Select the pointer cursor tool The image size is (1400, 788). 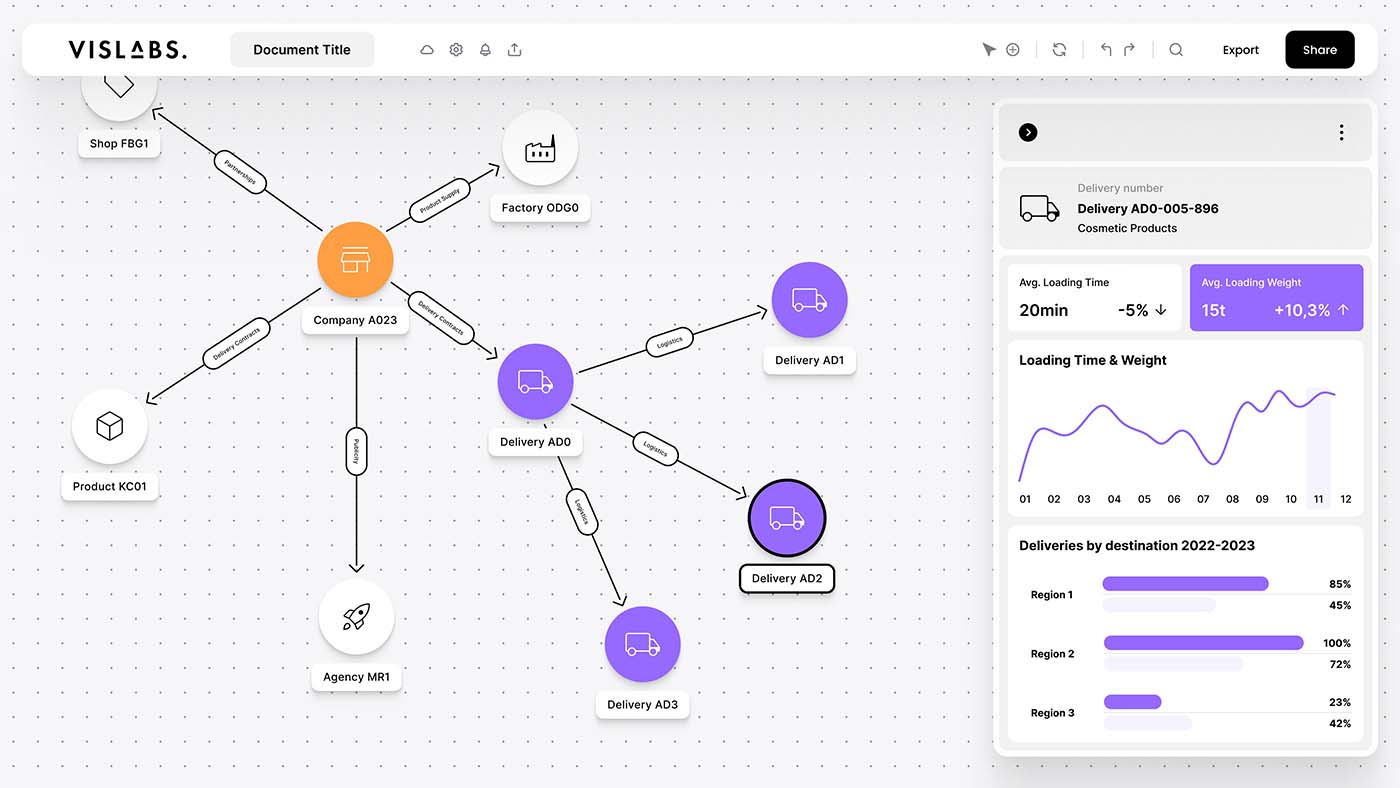(988, 50)
